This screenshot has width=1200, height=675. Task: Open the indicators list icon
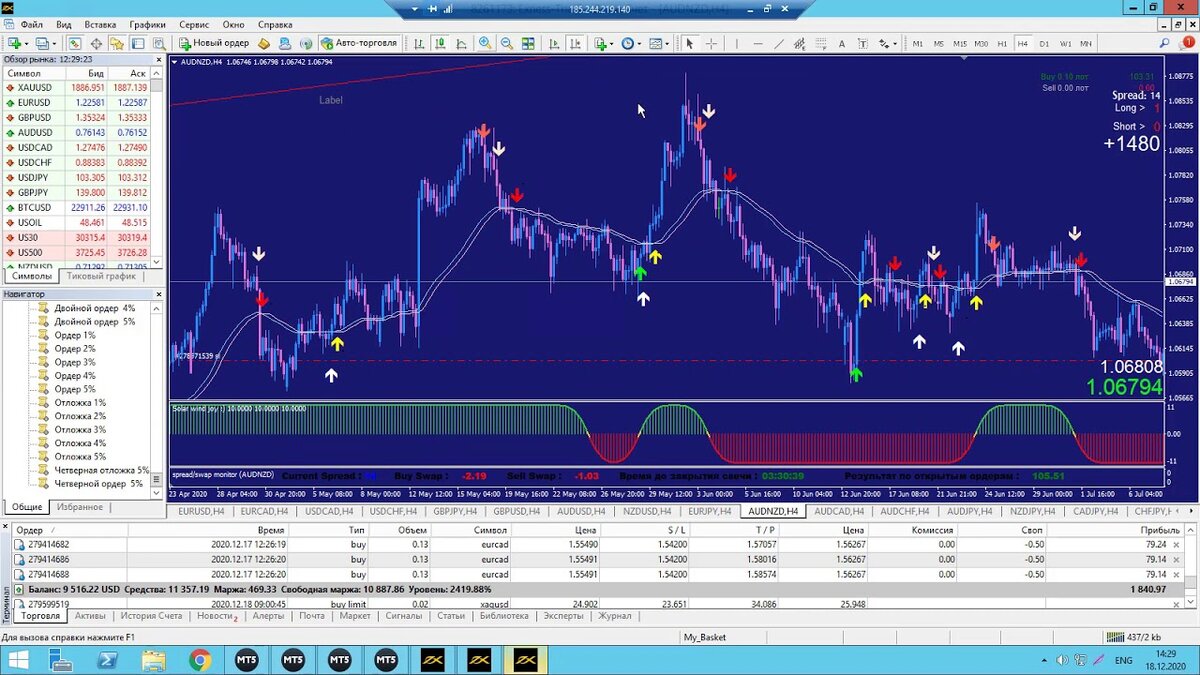(601, 43)
